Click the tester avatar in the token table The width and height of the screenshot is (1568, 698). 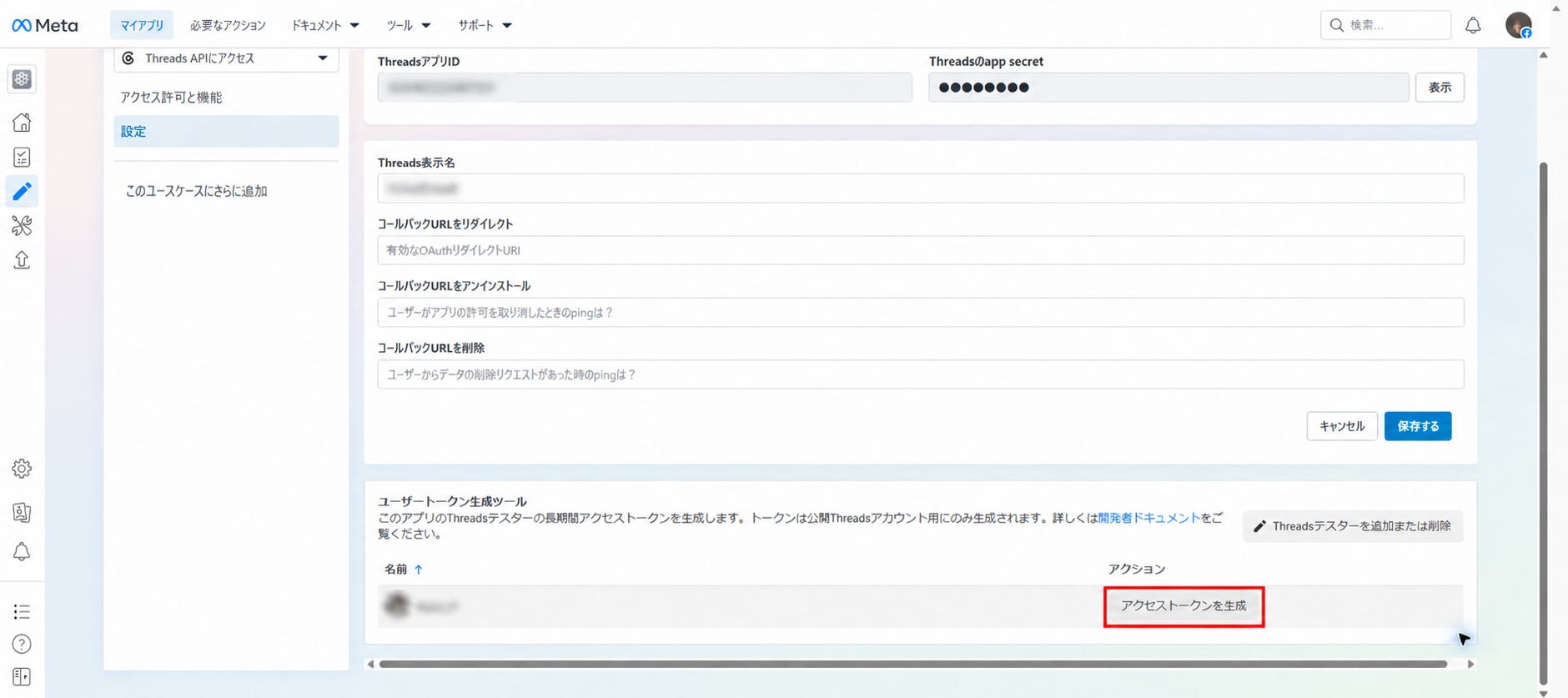click(397, 605)
